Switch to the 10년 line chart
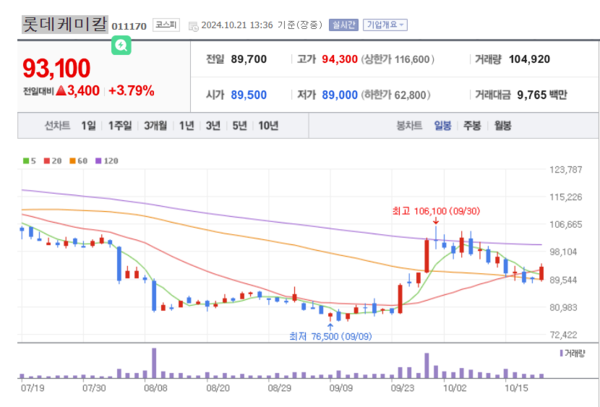The image size is (600, 407). click(268, 126)
